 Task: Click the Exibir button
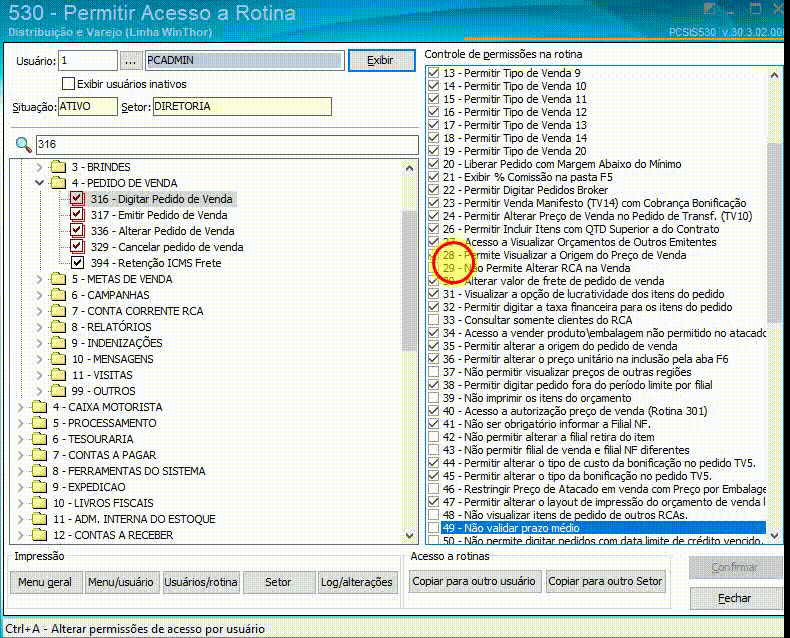(x=381, y=60)
